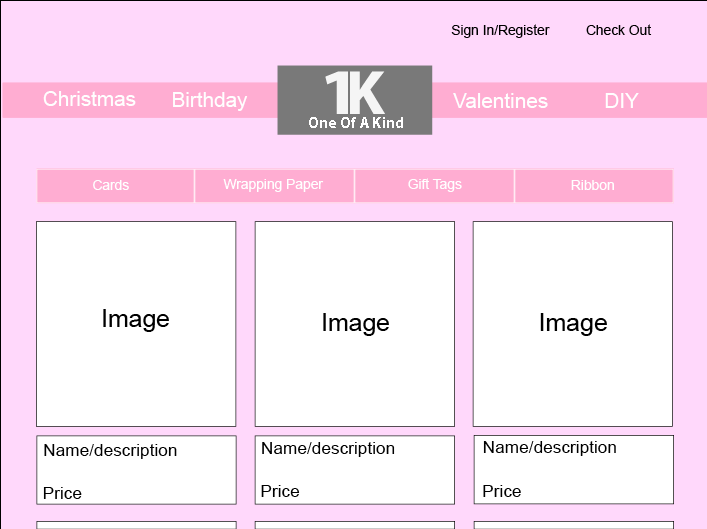The width and height of the screenshot is (707, 529).
Task: Click the 1K One Of A Kind logo
Action: 354,100
